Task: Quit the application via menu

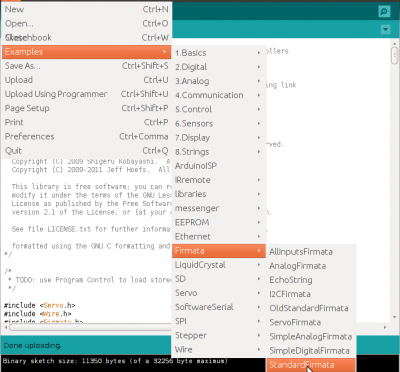Action: tap(87, 151)
